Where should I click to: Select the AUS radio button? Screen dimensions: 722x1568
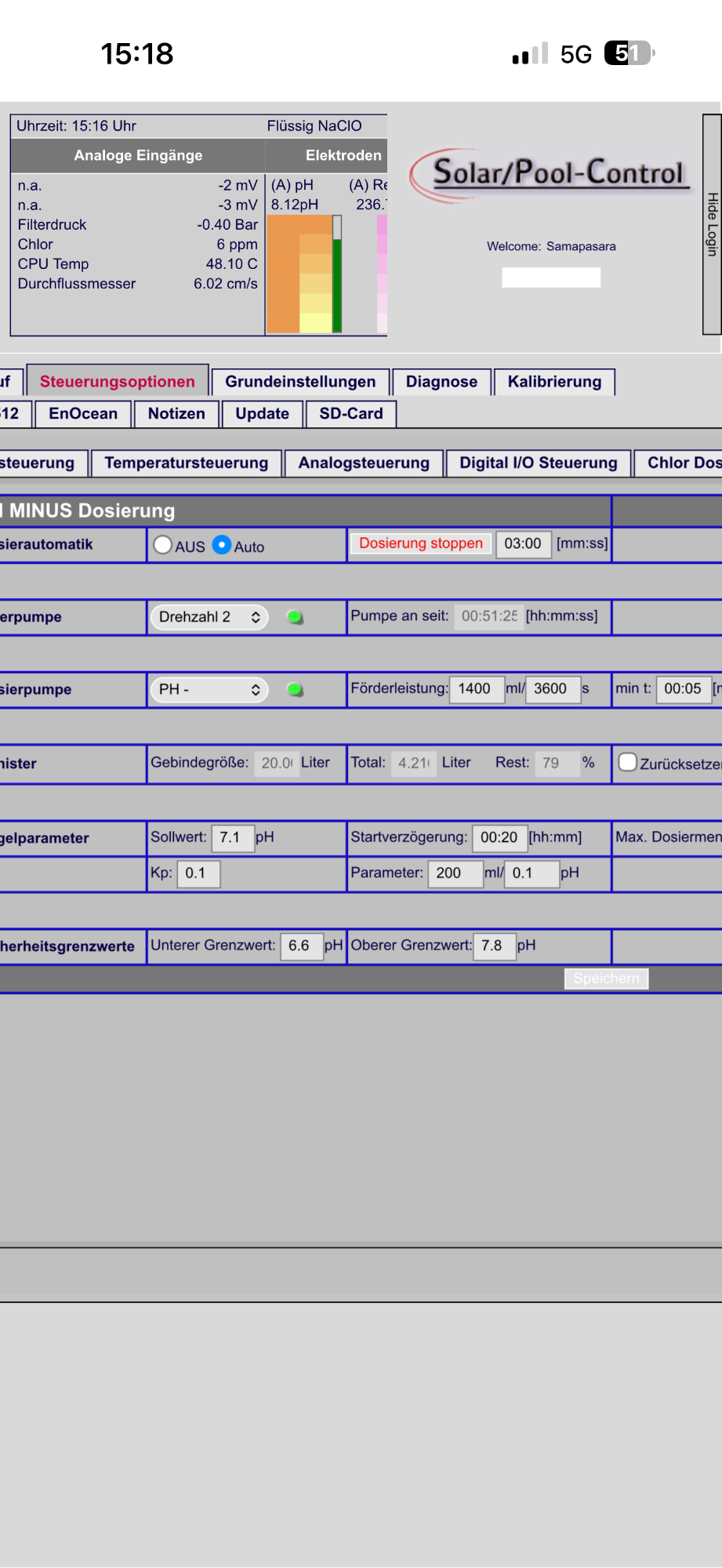163,545
